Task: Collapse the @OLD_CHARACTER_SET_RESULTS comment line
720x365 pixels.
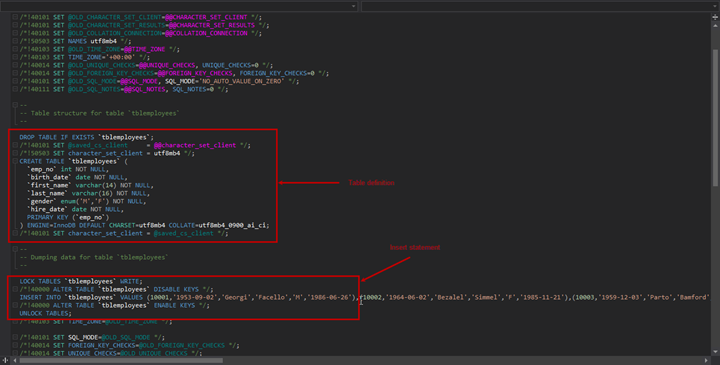Action: [15, 25]
